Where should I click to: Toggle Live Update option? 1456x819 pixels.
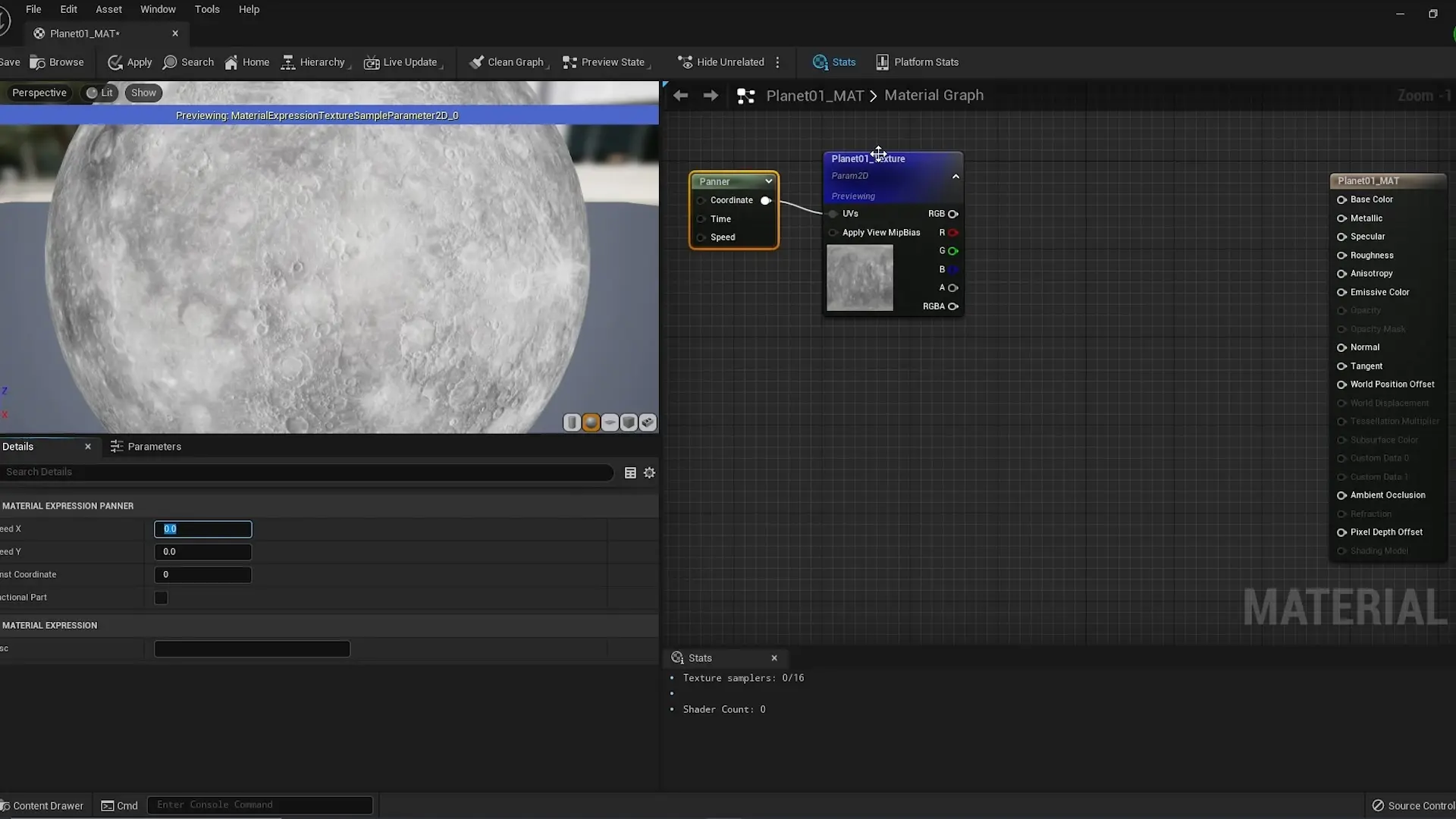pos(401,62)
